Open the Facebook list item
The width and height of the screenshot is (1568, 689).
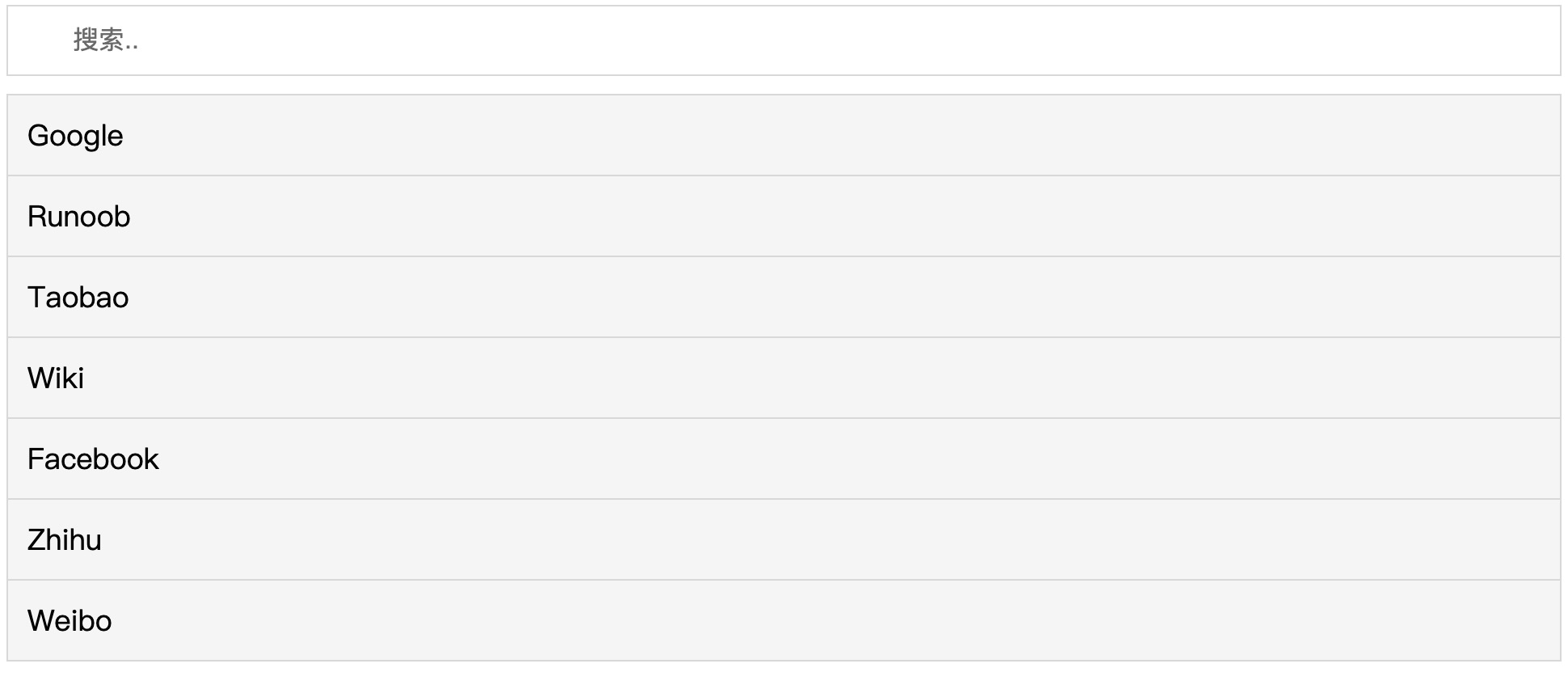[784, 459]
